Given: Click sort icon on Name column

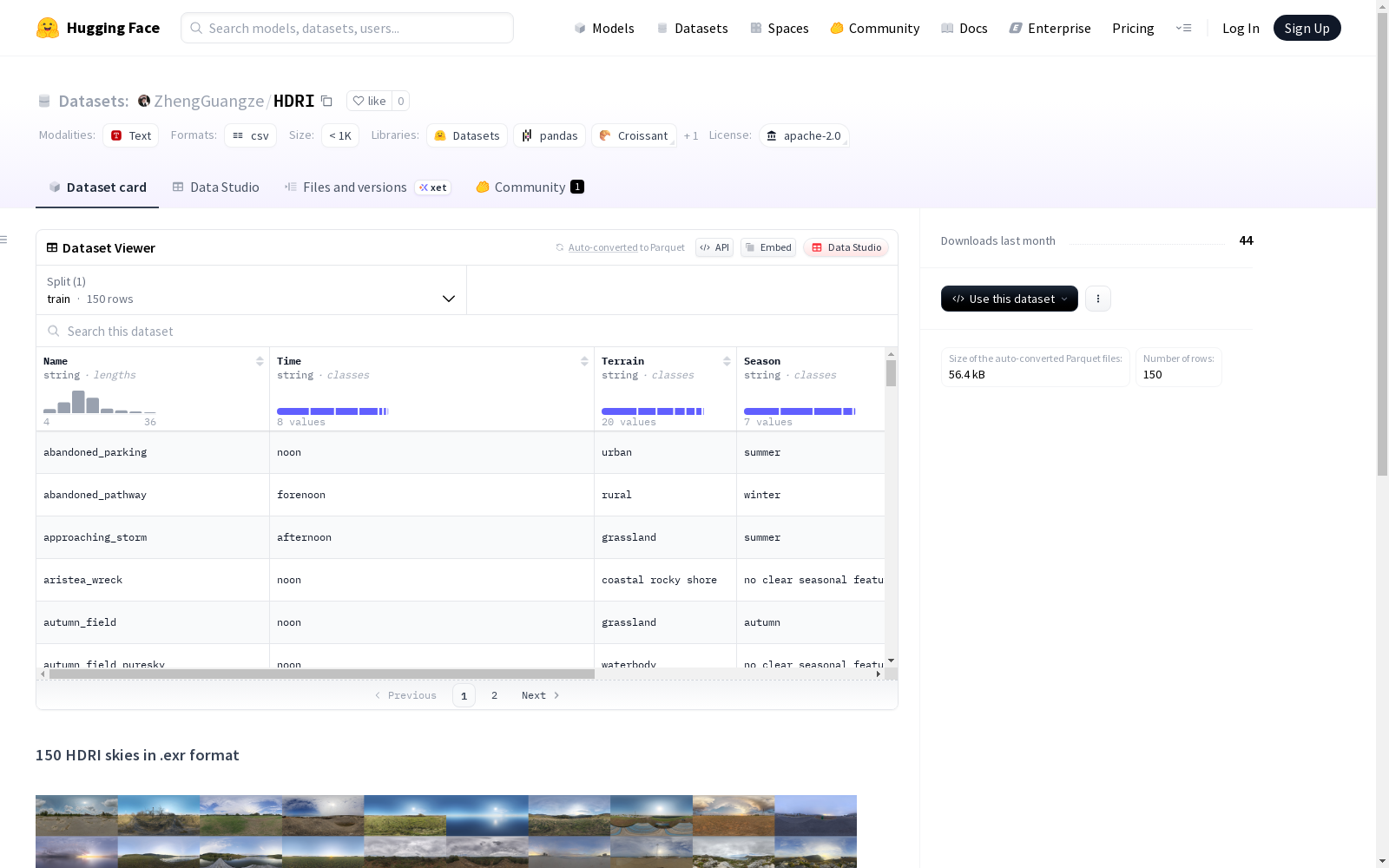Looking at the screenshot, I should click(260, 361).
